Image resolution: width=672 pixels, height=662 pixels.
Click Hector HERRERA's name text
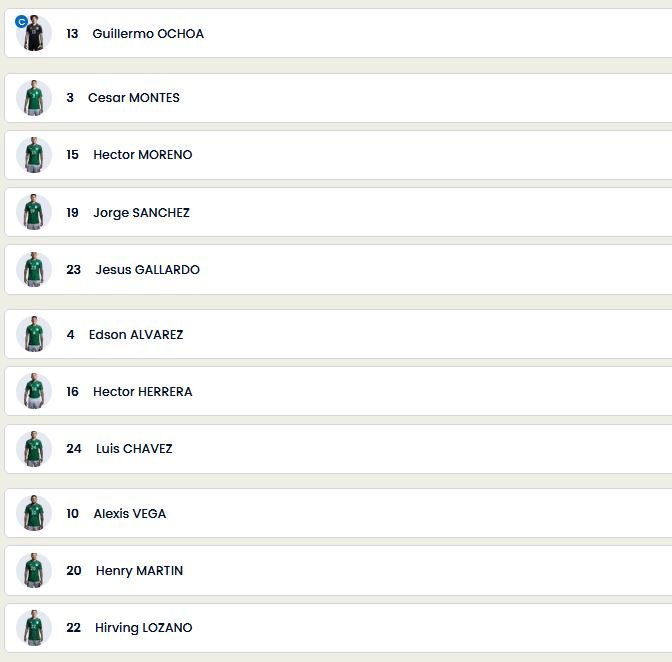click(142, 392)
